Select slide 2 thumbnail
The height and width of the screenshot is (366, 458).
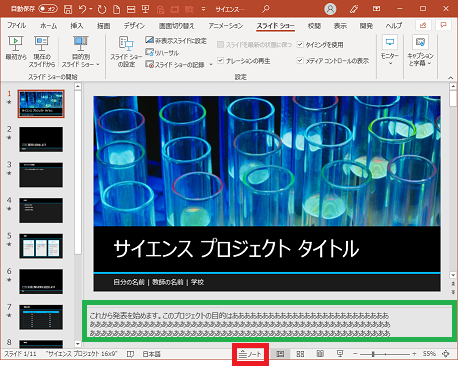[x=41, y=139]
